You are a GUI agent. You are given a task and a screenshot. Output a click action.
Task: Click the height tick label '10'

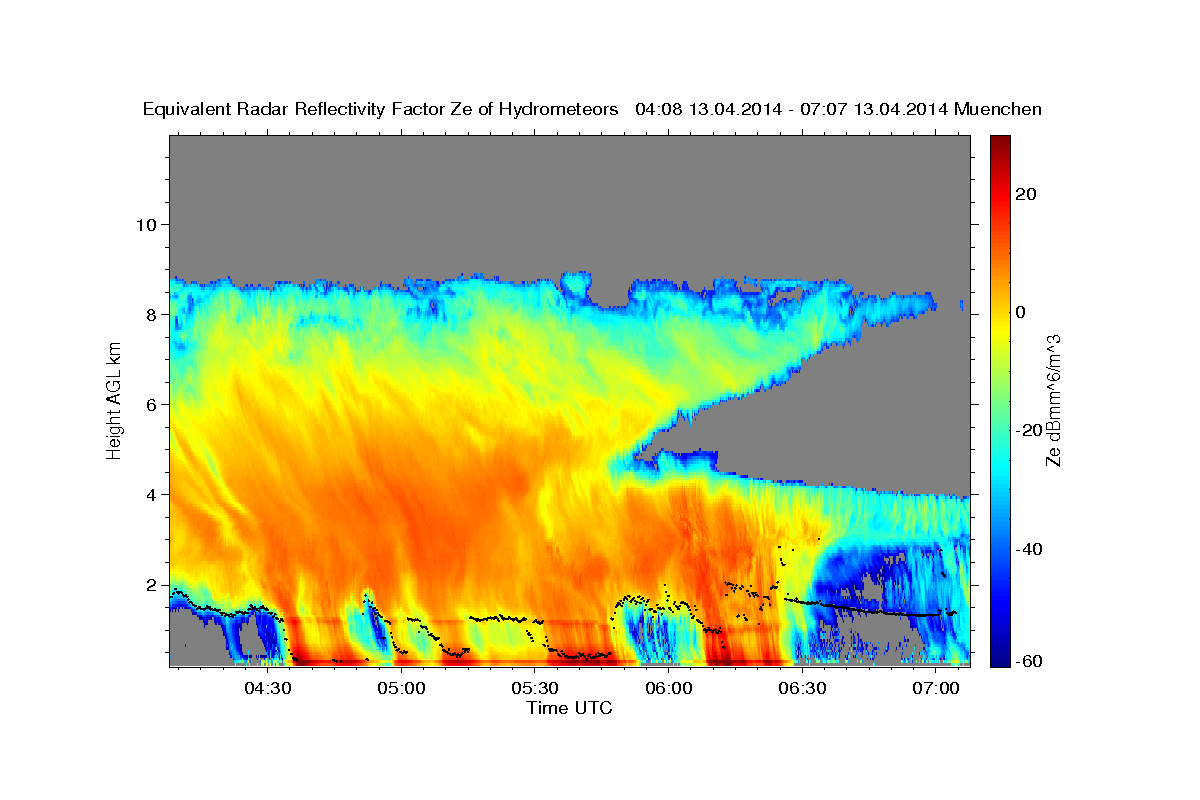click(145, 224)
